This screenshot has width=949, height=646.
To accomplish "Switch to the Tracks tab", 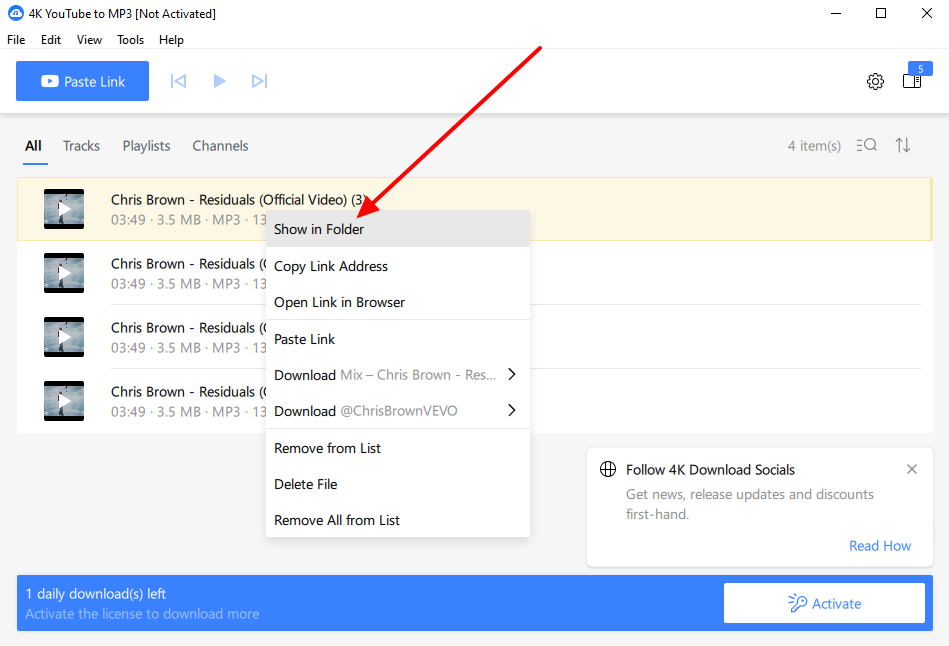I will [x=81, y=146].
